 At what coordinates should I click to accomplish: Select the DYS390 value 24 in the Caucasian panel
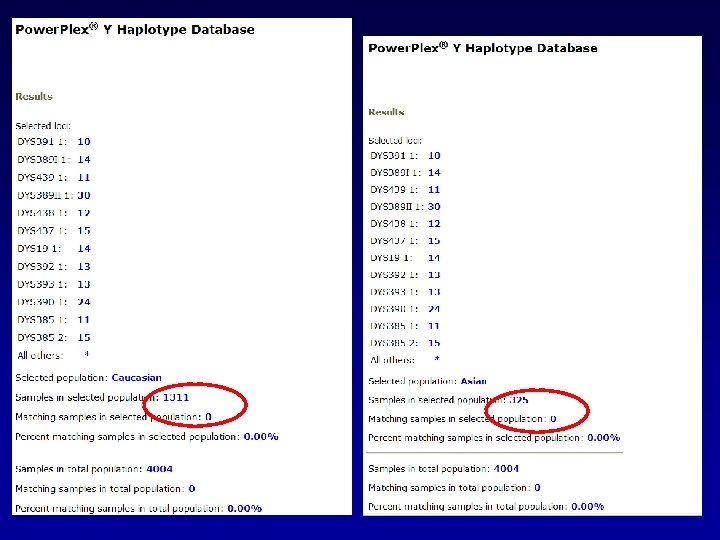pyautogui.click(x=84, y=302)
